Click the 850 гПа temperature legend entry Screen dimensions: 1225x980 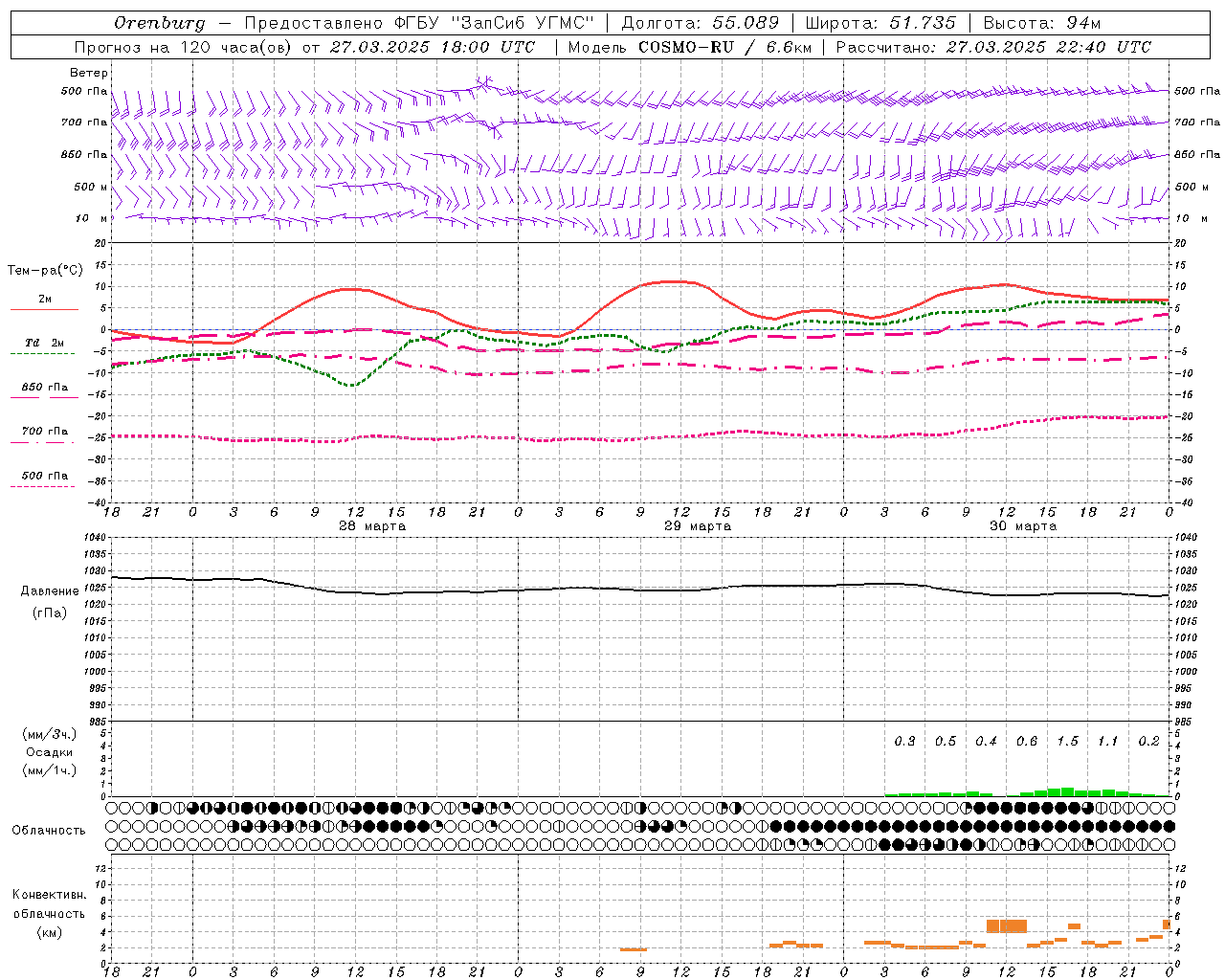pyautogui.click(x=44, y=388)
